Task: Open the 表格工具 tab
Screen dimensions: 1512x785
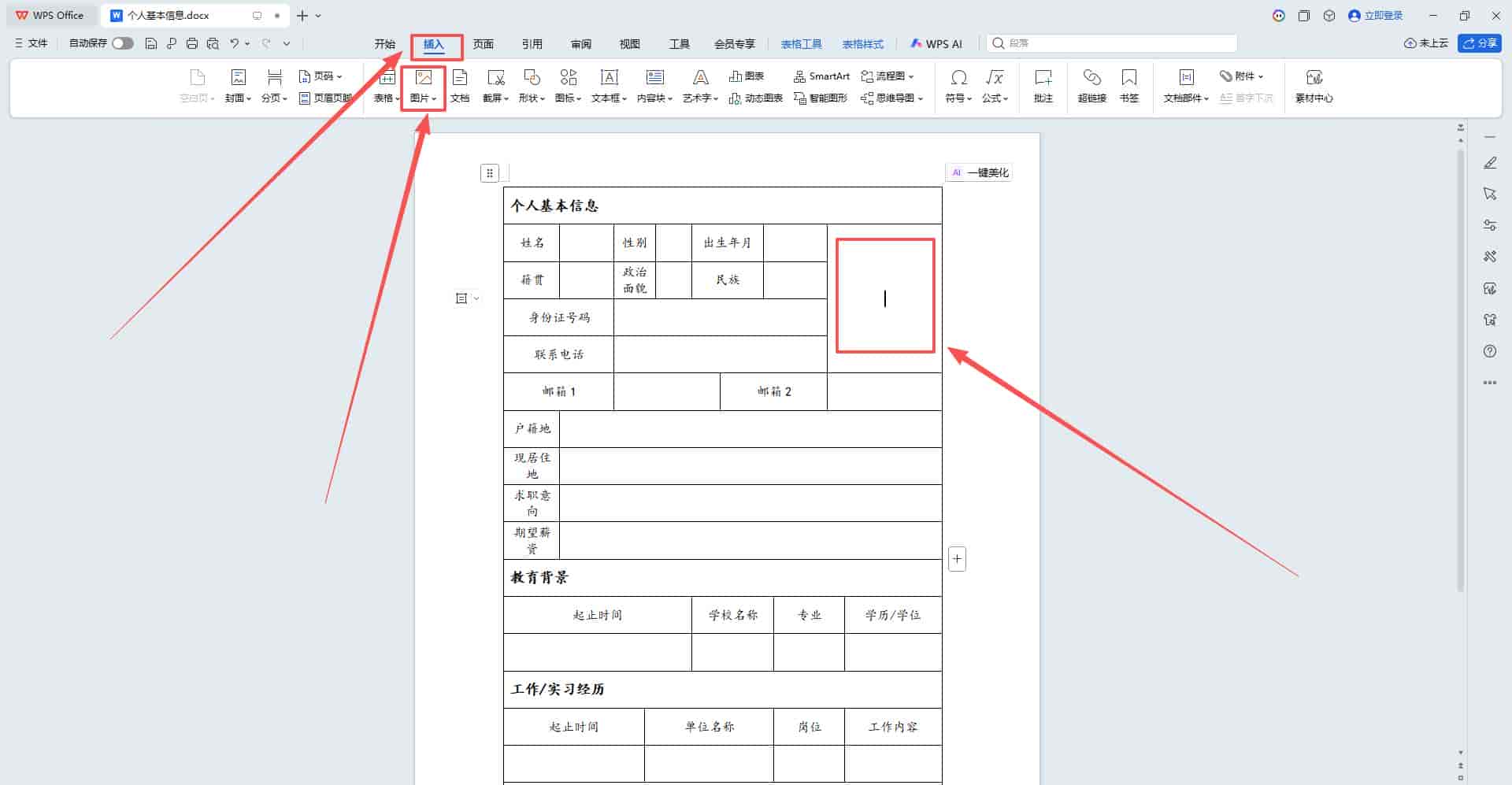Action: tap(801, 44)
